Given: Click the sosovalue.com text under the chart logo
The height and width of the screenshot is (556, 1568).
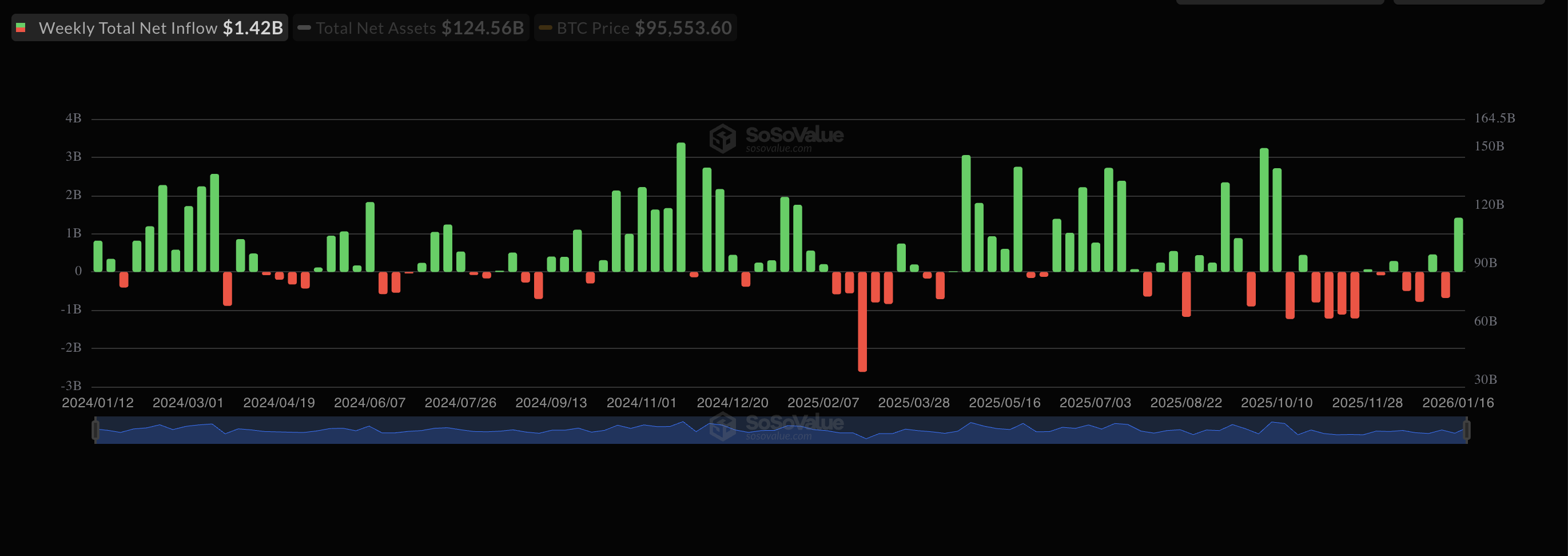Looking at the screenshot, I should (778, 149).
